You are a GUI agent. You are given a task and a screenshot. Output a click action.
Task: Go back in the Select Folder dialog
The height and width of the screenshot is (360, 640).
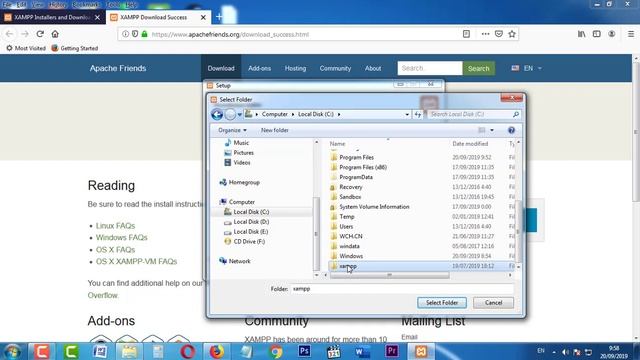click(x=217, y=114)
